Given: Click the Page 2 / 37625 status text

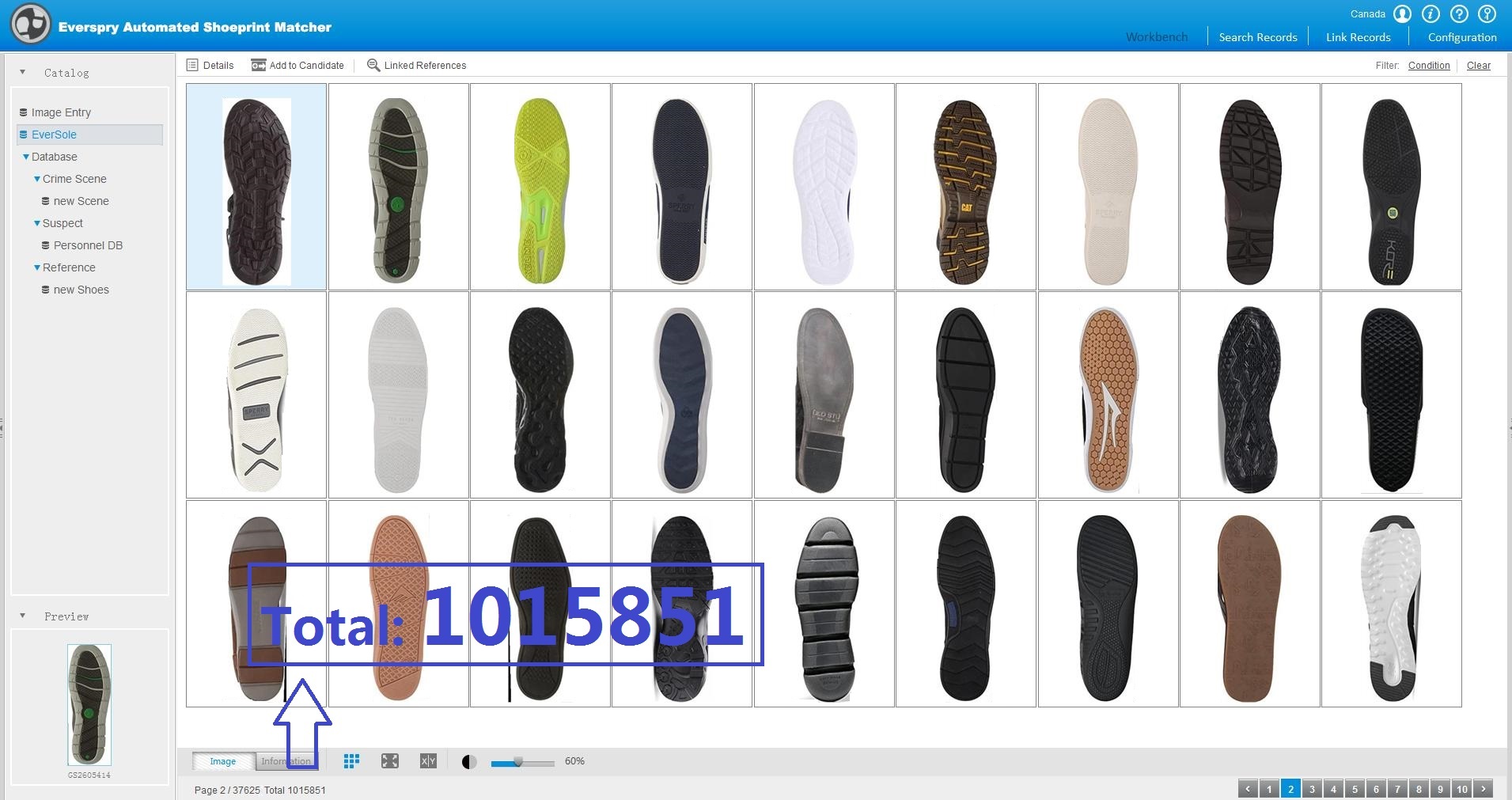Looking at the screenshot, I should tap(227, 790).
